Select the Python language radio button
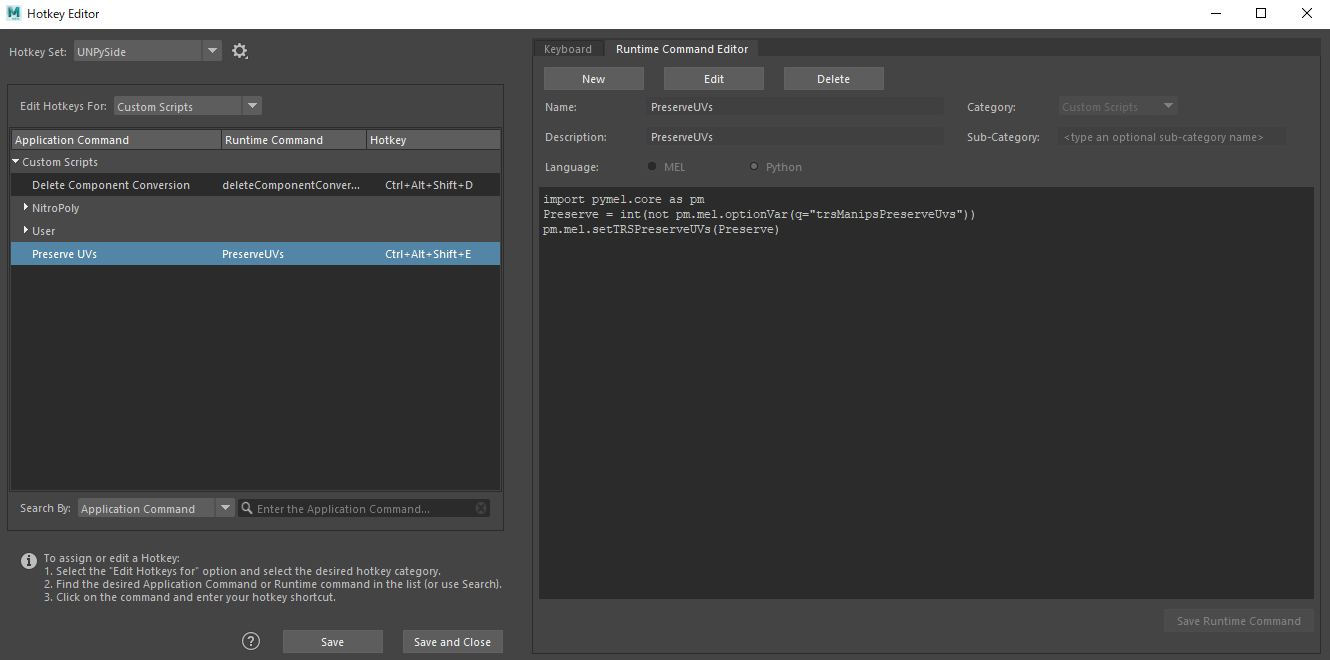The image size is (1330, 660). point(754,167)
